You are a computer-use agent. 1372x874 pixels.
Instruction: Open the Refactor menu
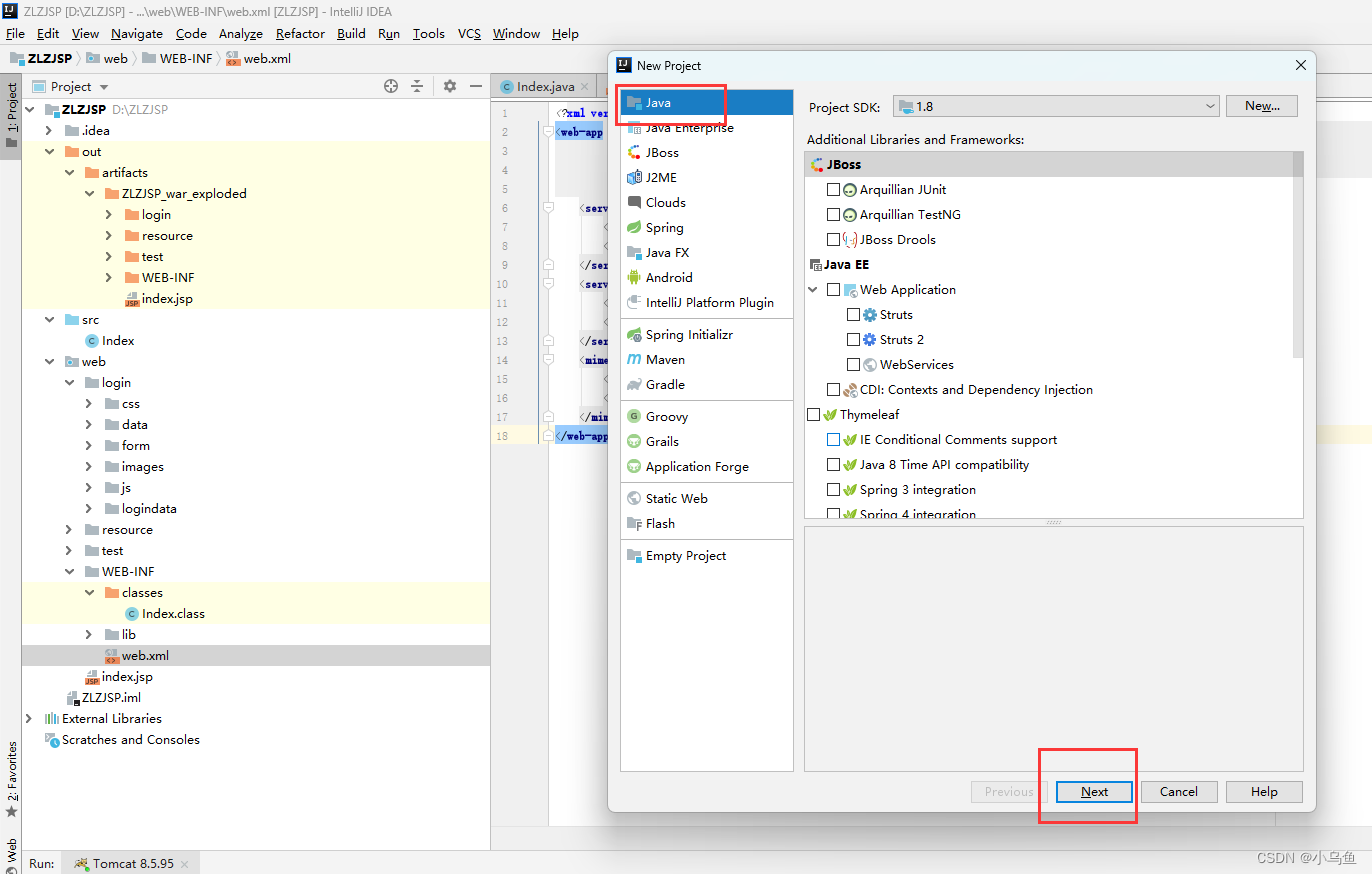pos(300,34)
